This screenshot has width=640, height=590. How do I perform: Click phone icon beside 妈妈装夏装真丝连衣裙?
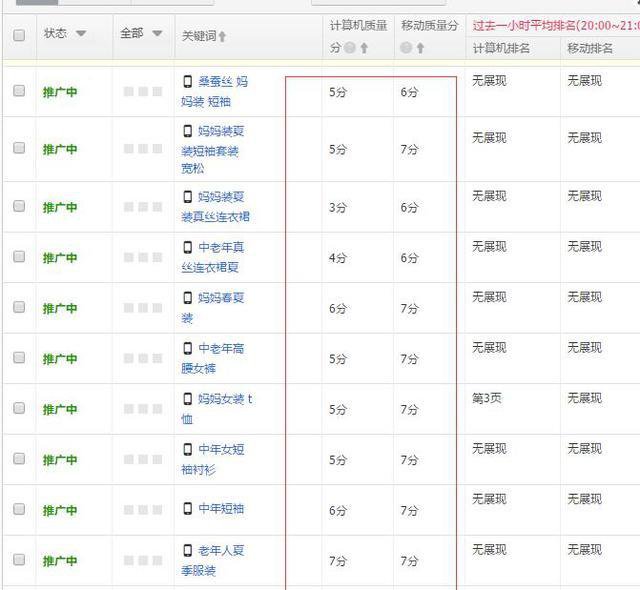click(187, 197)
